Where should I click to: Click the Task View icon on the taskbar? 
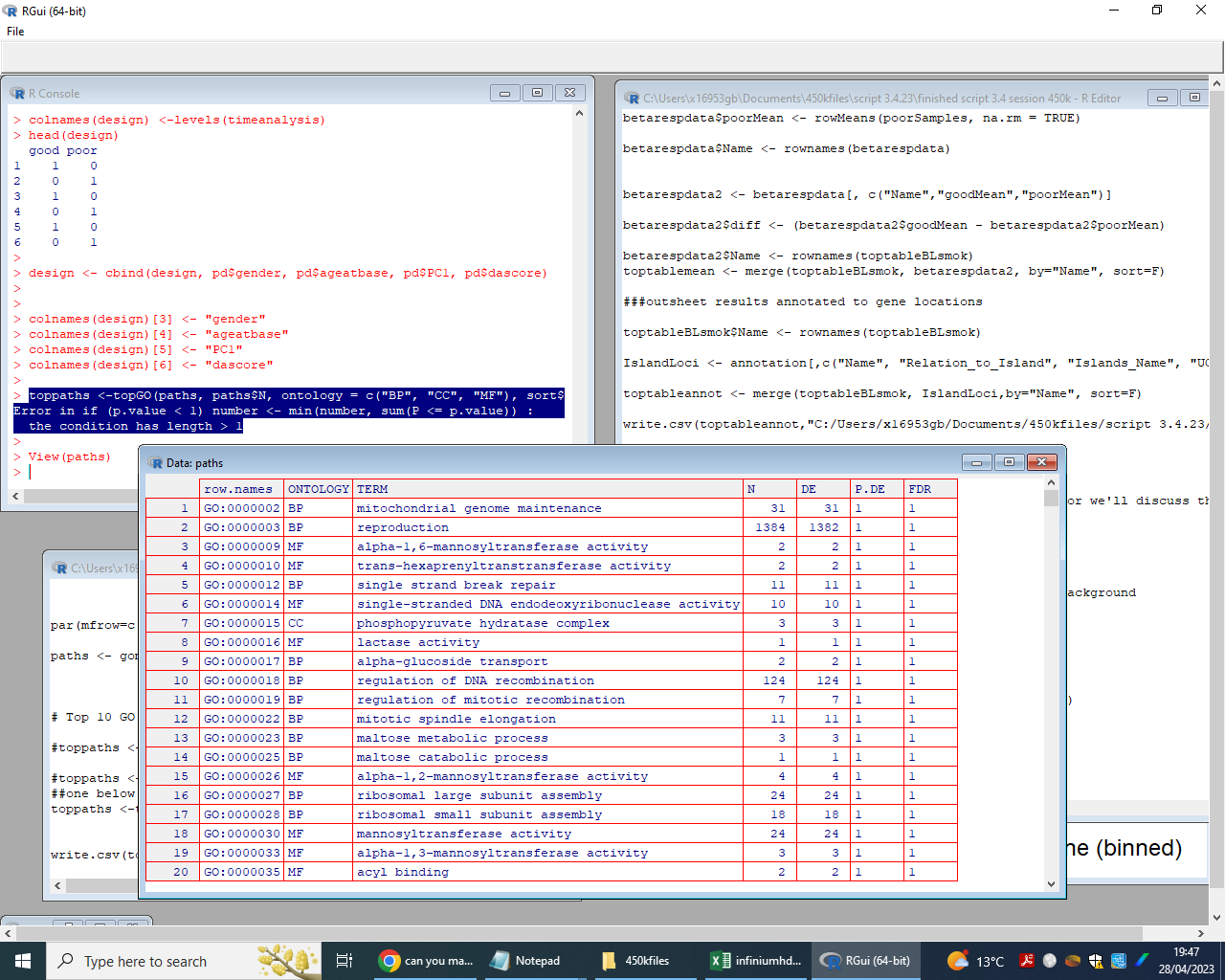(345, 961)
